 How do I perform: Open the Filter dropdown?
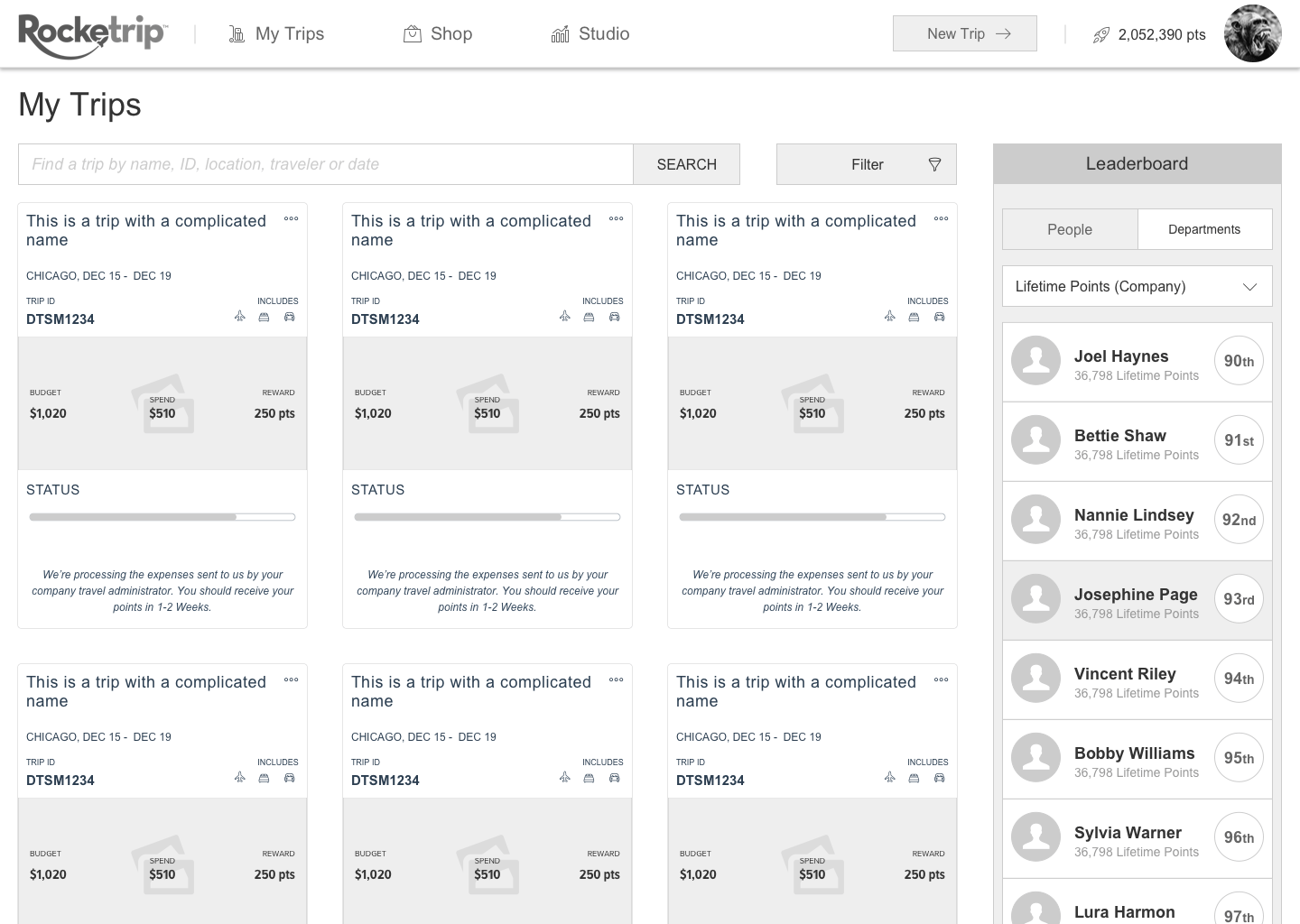(866, 164)
